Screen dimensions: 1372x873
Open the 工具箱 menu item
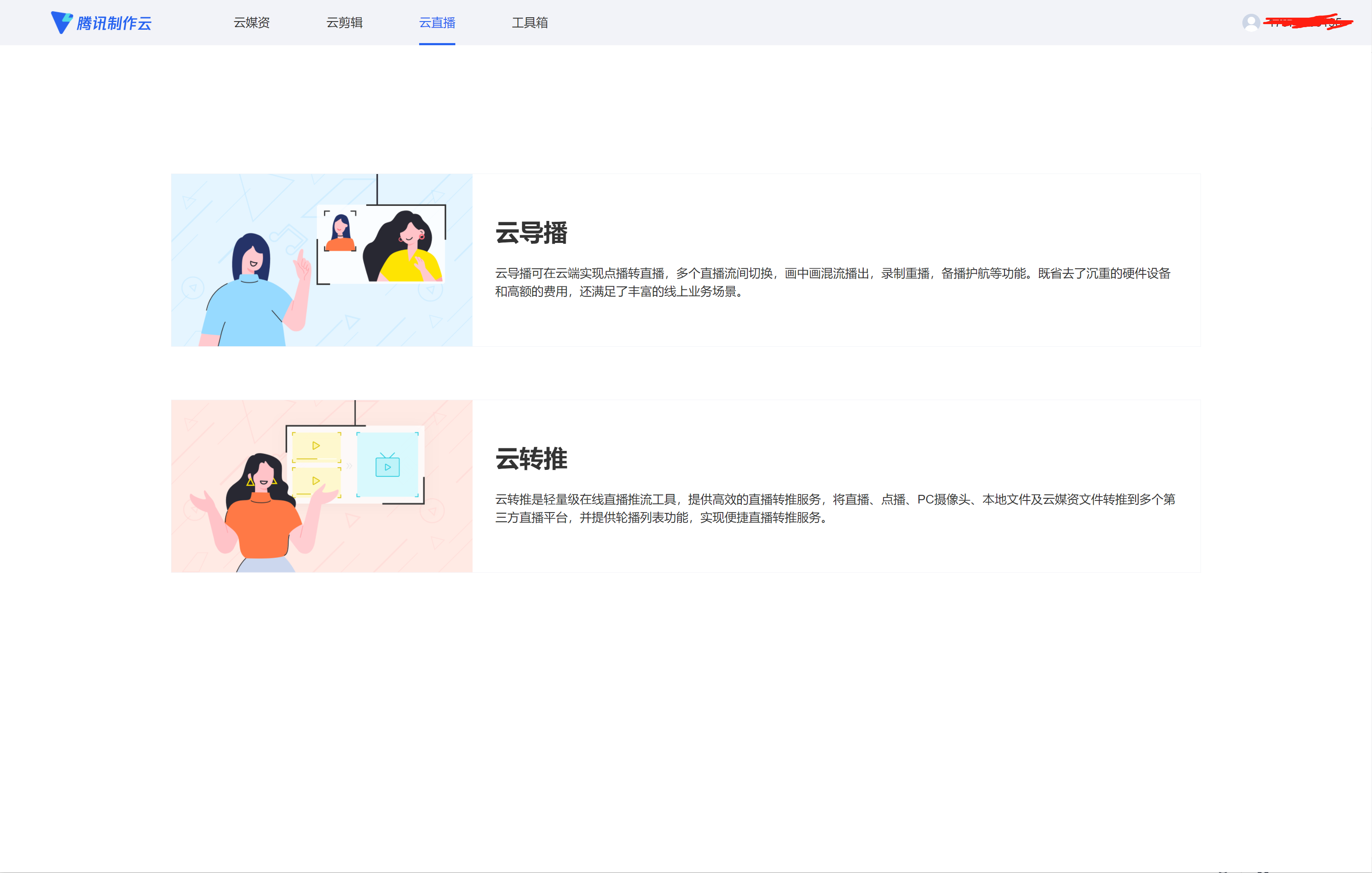[529, 23]
